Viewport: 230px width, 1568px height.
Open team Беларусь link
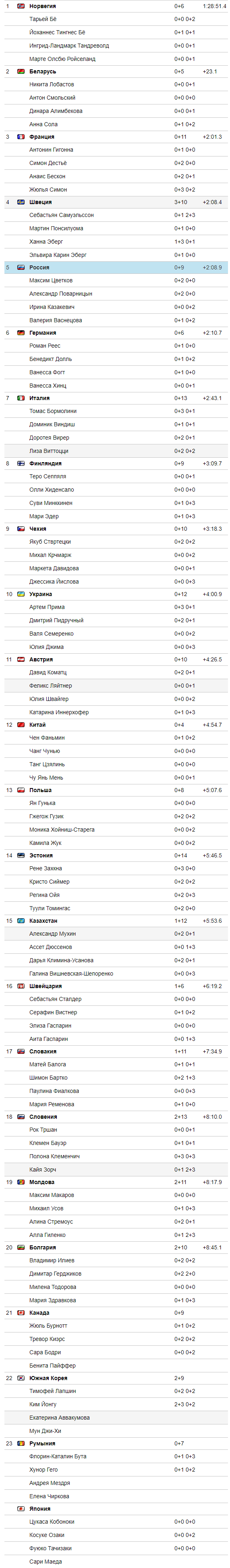tap(43, 71)
